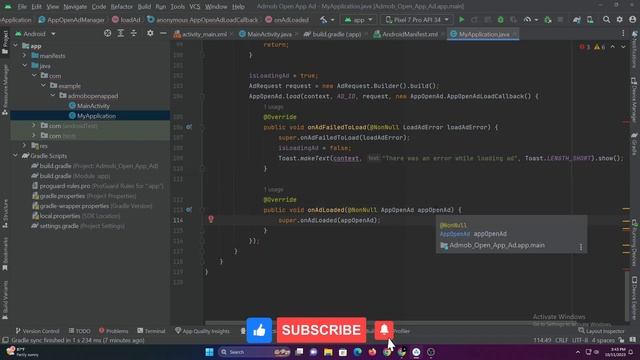Open the Terminal tool window

pyautogui.click(x=151, y=331)
